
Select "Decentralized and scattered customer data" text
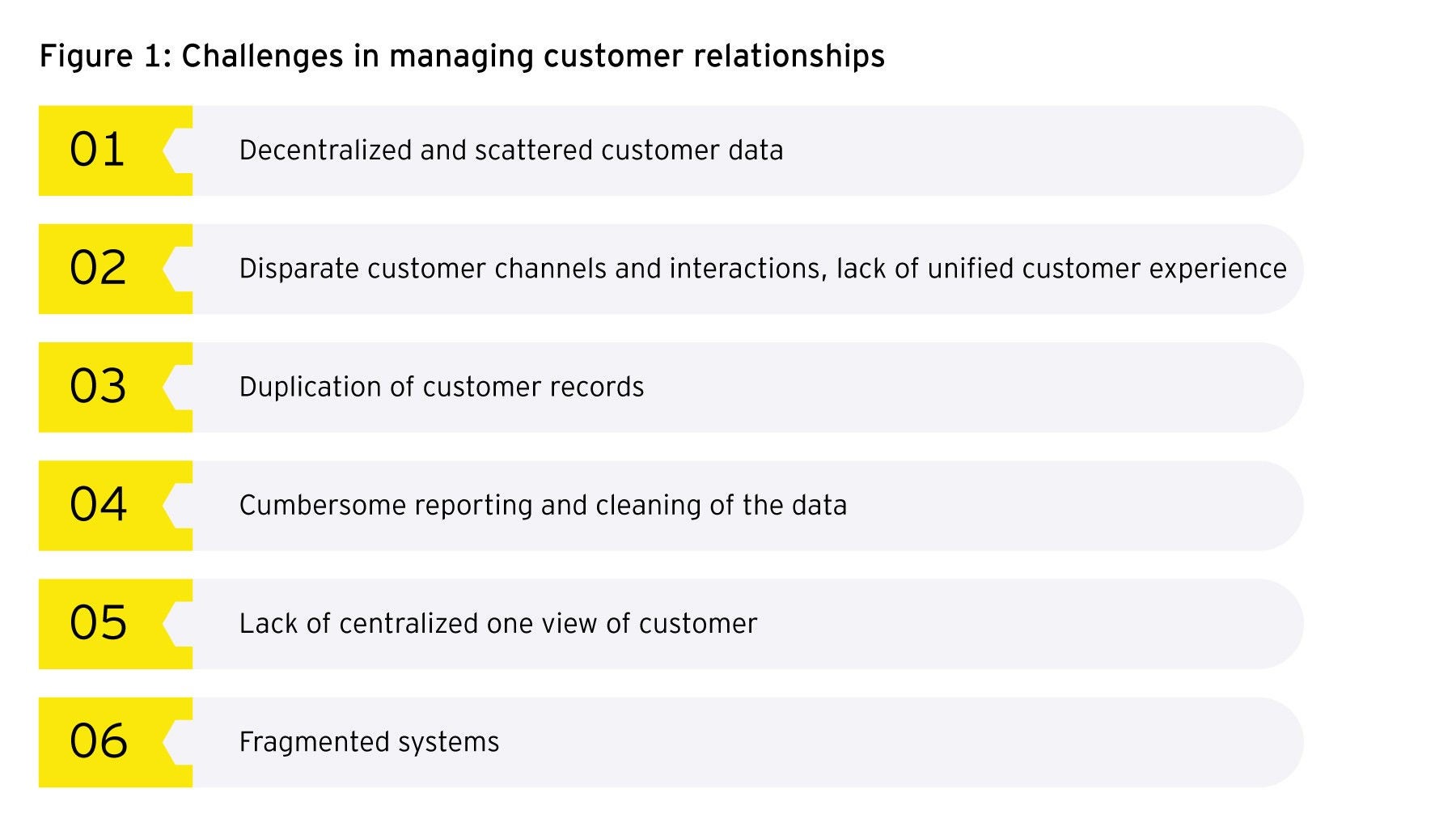pyautogui.click(x=510, y=151)
